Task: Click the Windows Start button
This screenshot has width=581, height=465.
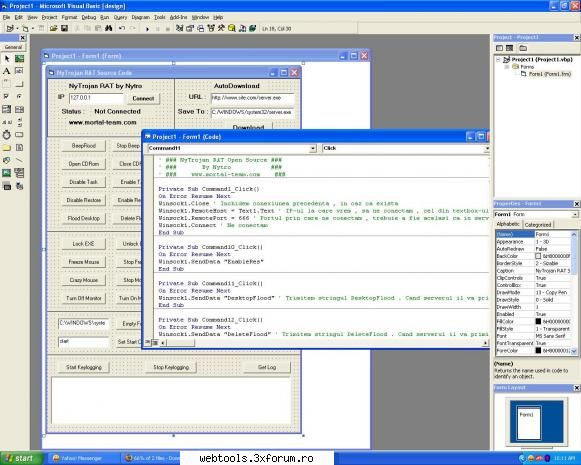Action: pyautogui.click(x=21, y=458)
